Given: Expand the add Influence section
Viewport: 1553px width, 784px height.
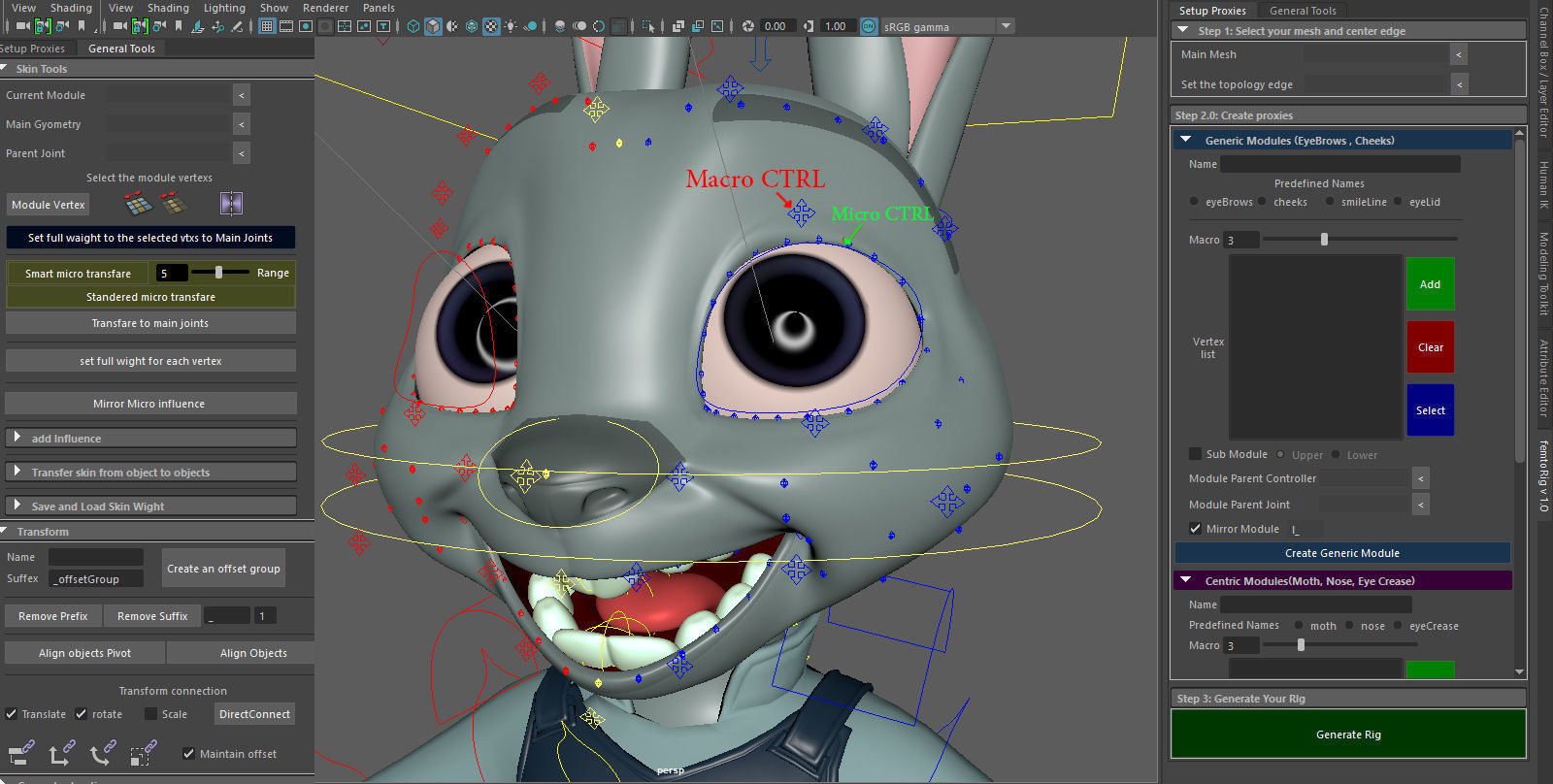Looking at the screenshot, I should pyautogui.click(x=150, y=439).
